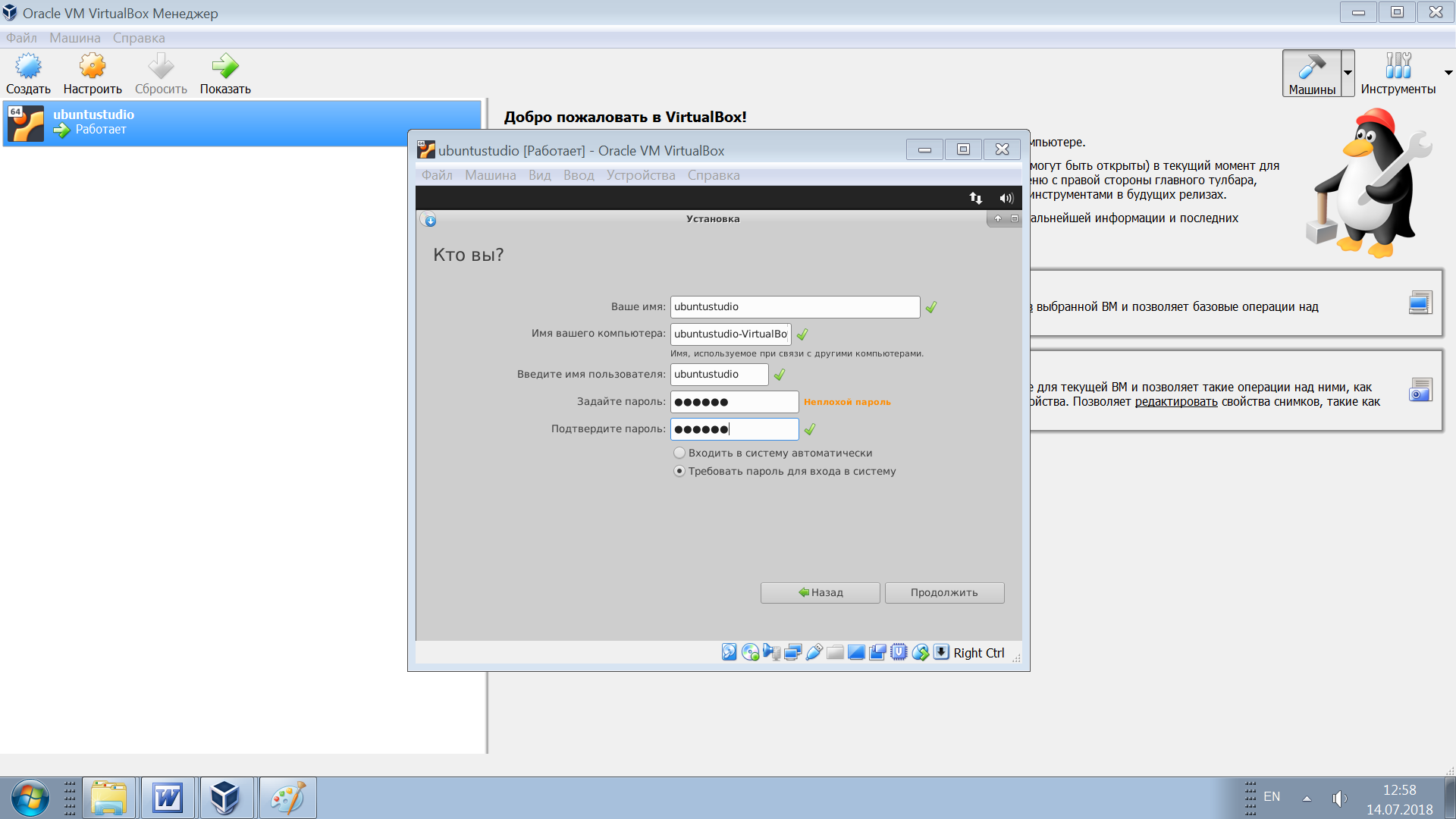
Task: Open Paint from the taskbar
Action: pos(287,798)
